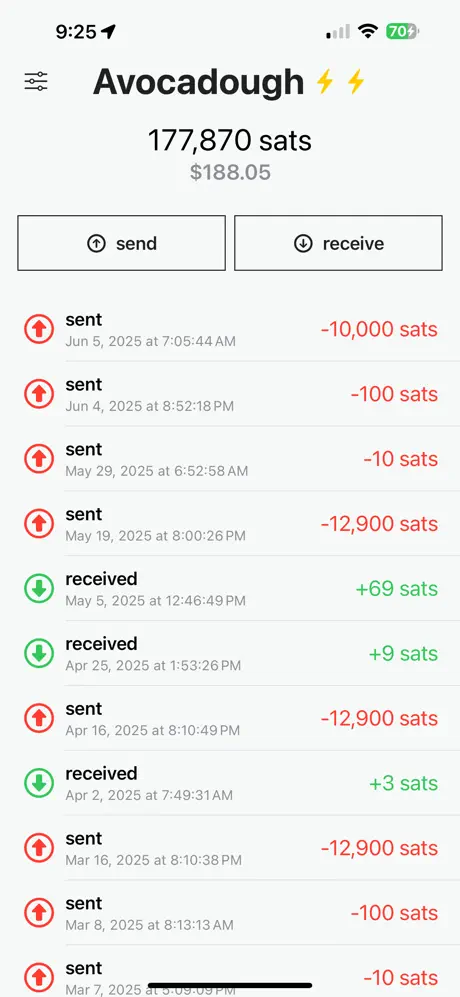
Task: Open the May 29 -10 sats transaction
Action: tap(230, 459)
